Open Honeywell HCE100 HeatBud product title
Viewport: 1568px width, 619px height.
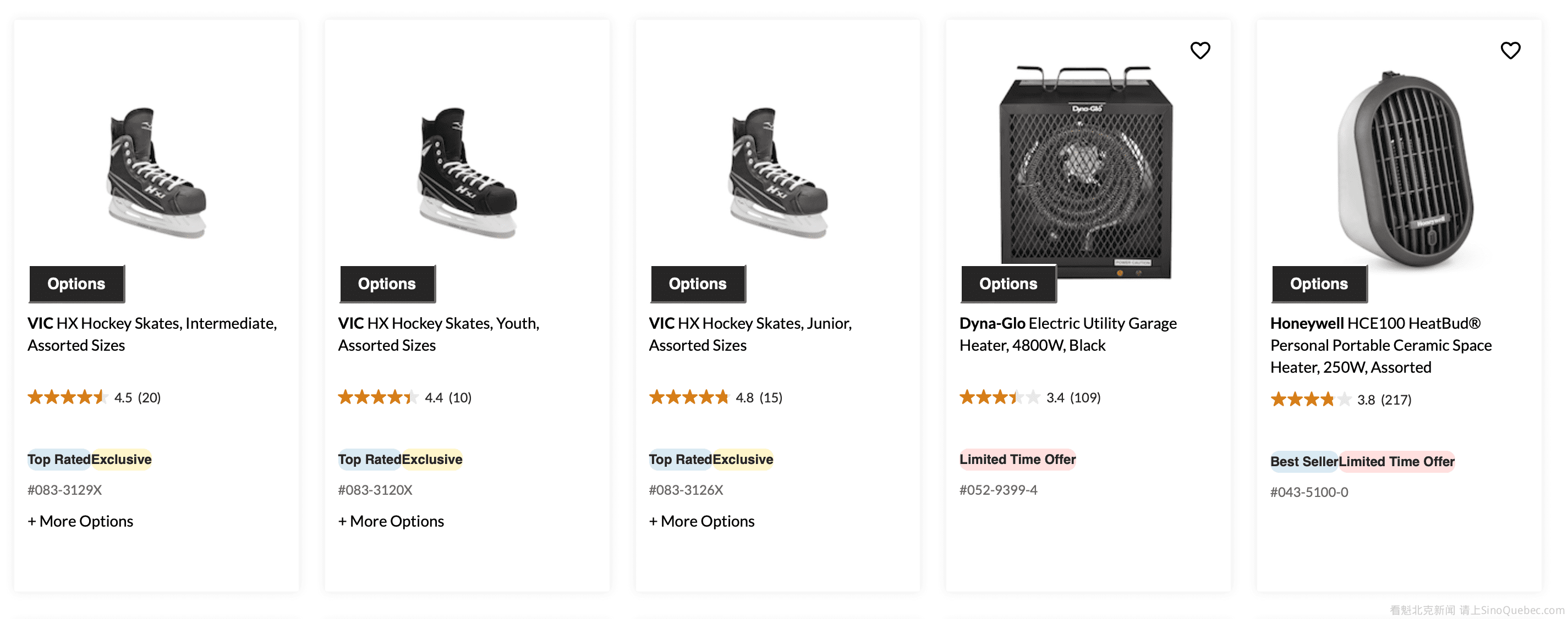coord(1380,345)
